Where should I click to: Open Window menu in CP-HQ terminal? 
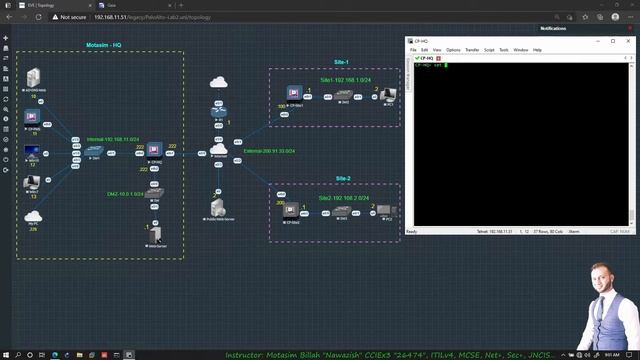coord(520,50)
